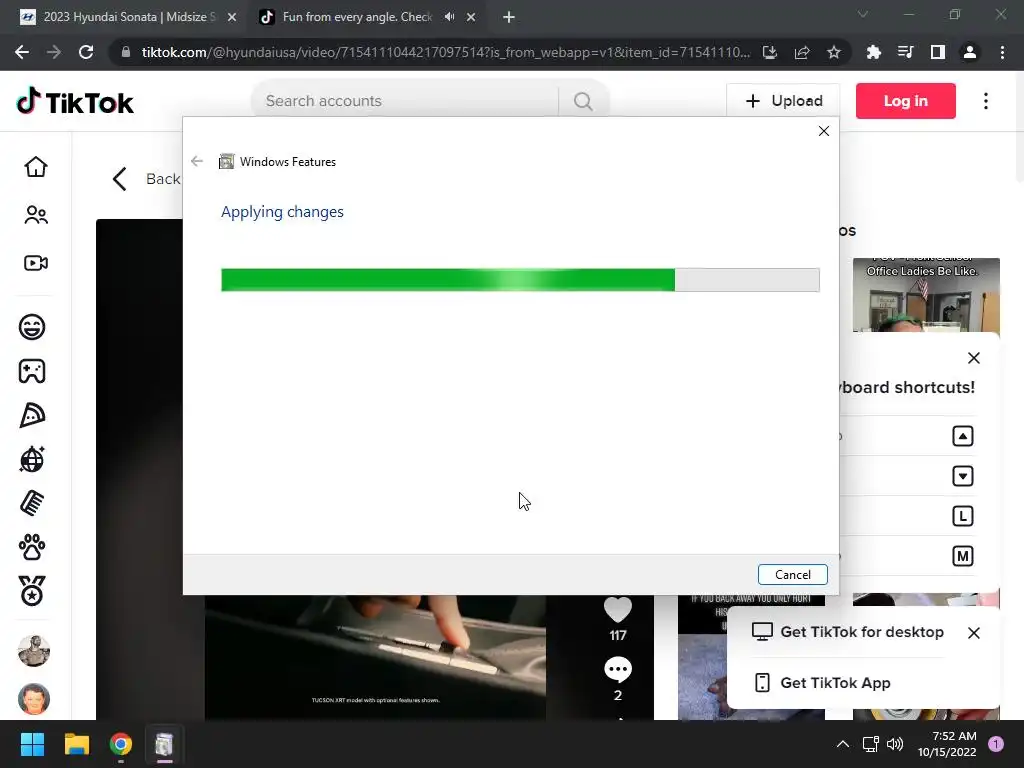Click the tiktok.com address bar

(444, 52)
